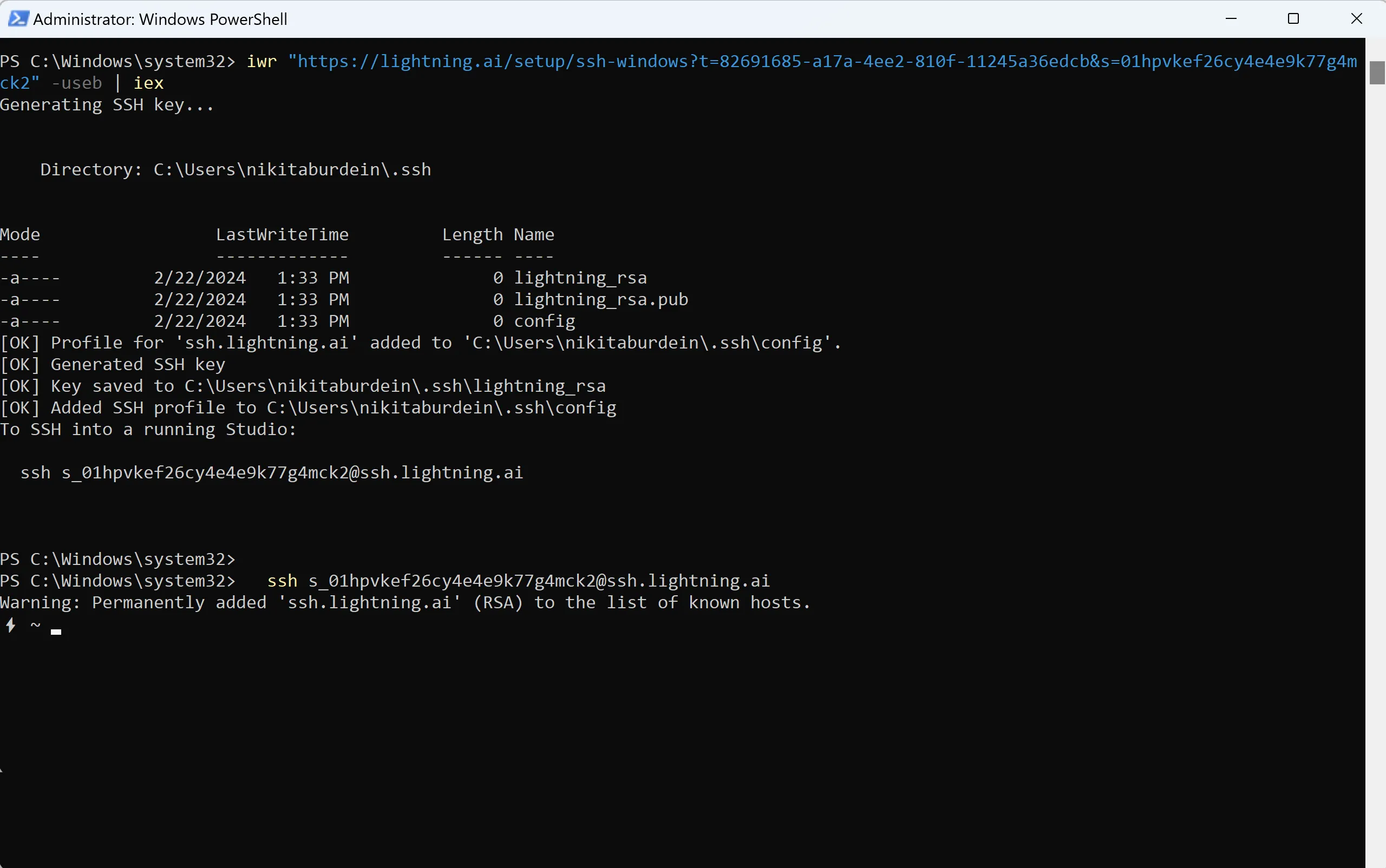Click the lightning.ai setup URL in command

point(678,72)
